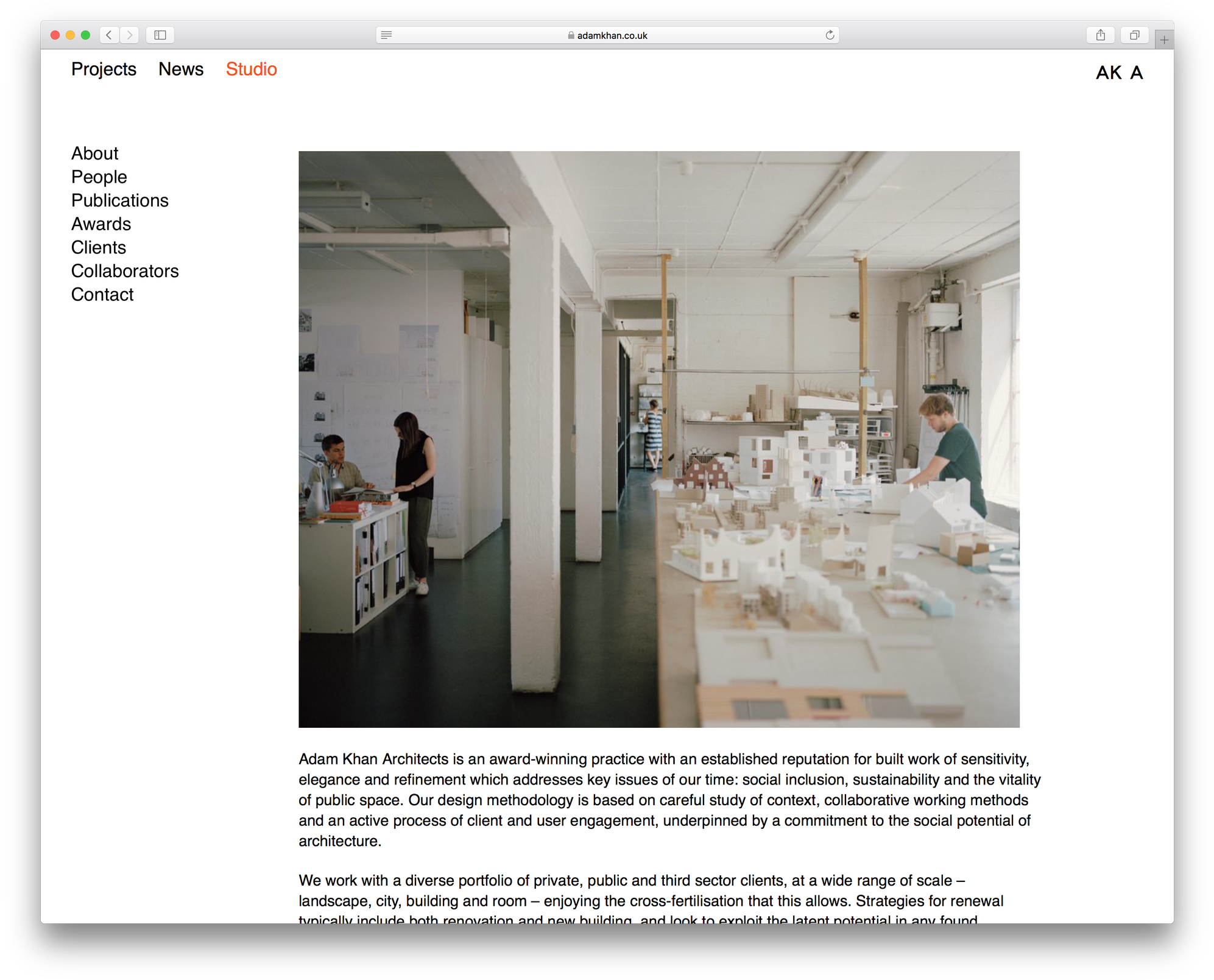Navigate back using the back arrow

pyautogui.click(x=108, y=35)
